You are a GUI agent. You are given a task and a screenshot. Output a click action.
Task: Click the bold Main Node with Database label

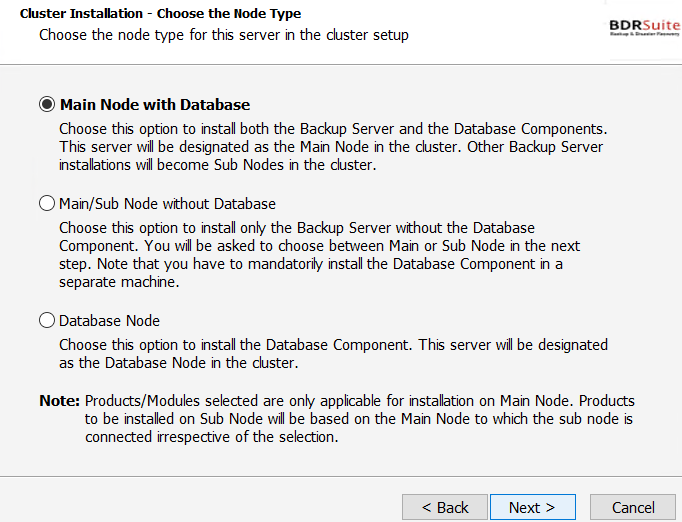pyautogui.click(x=155, y=105)
